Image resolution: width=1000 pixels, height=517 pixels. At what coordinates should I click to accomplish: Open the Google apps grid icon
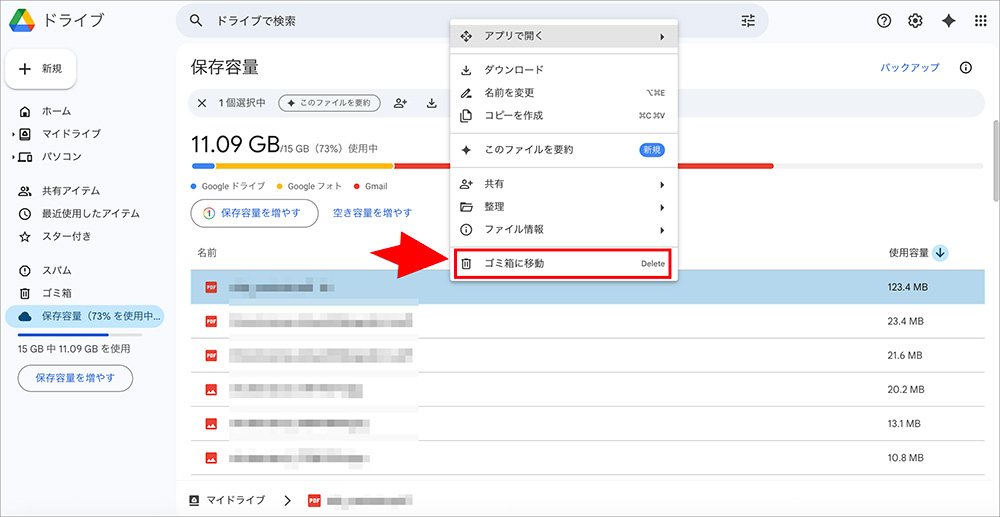coord(981,21)
